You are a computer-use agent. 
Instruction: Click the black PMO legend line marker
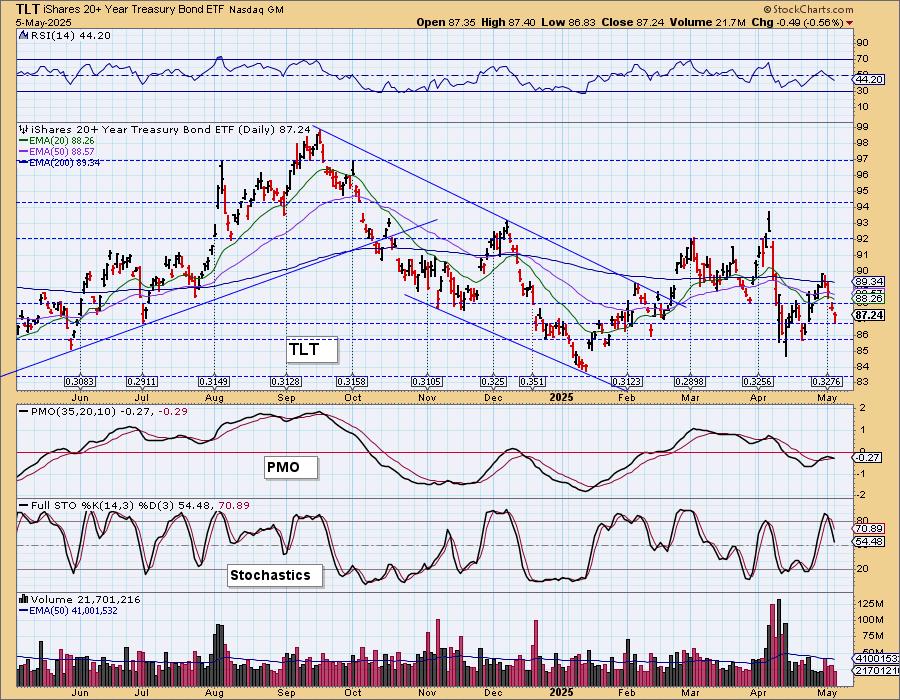coord(24,412)
